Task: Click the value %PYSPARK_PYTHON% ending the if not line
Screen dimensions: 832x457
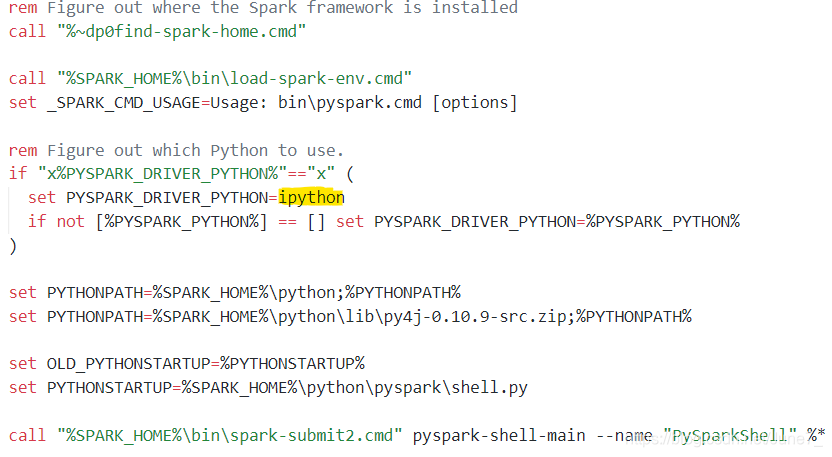Action: (x=663, y=222)
